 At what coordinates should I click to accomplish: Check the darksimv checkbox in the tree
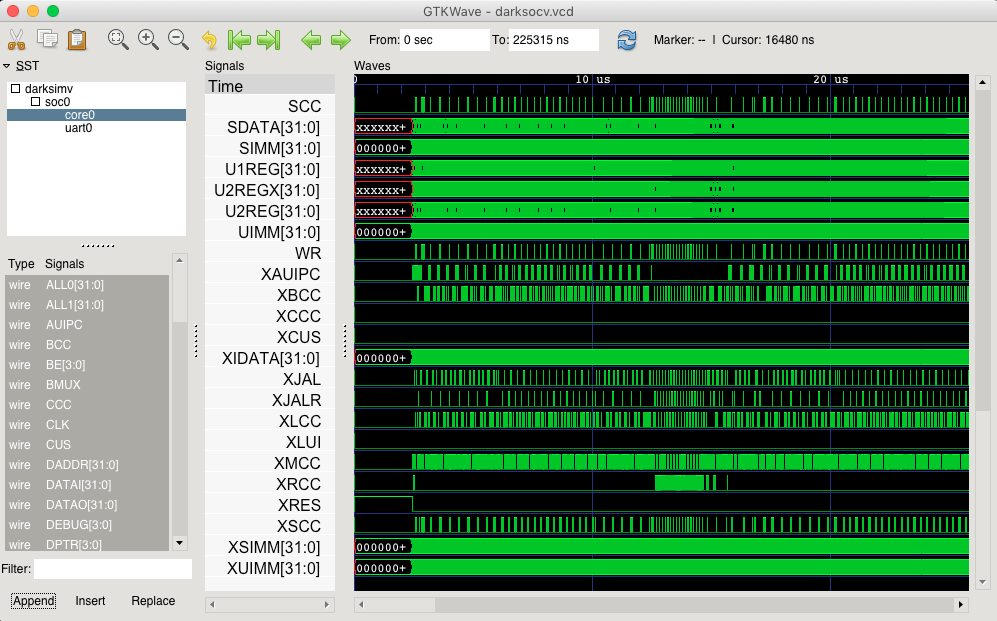[x=14, y=88]
